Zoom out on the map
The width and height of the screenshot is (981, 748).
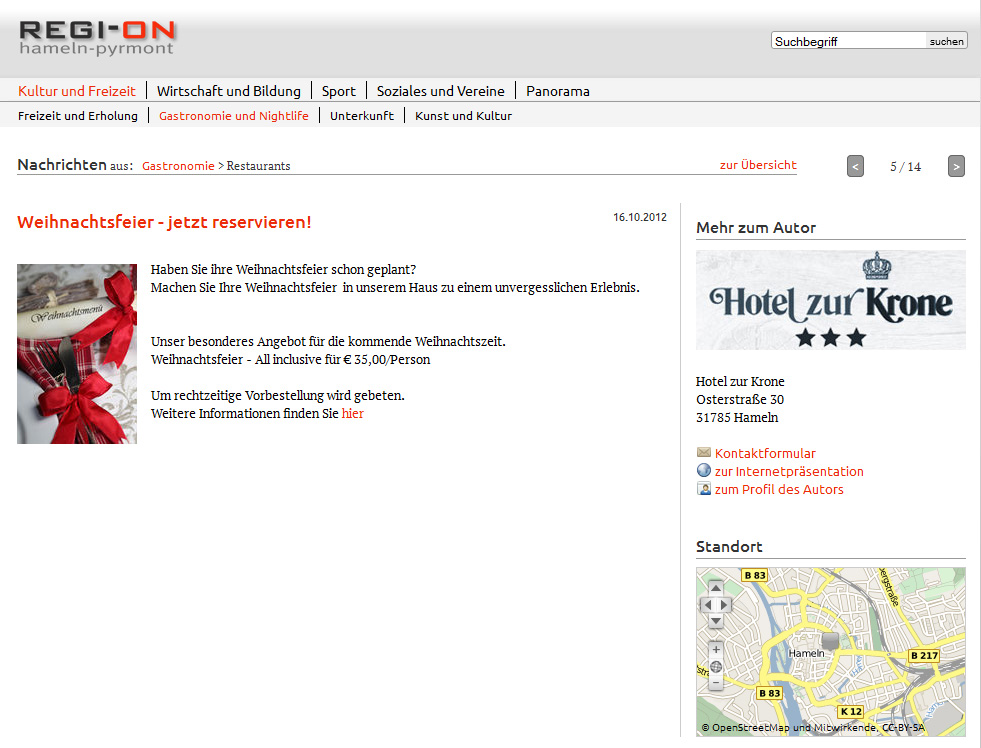[x=716, y=682]
